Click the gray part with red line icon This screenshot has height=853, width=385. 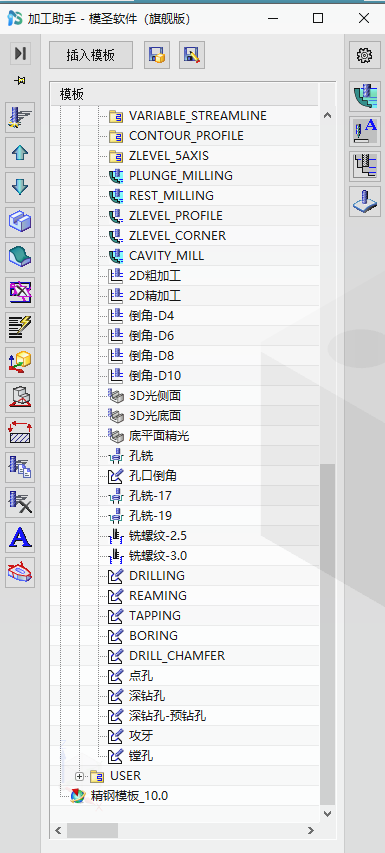pyautogui.click(x=20, y=397)
